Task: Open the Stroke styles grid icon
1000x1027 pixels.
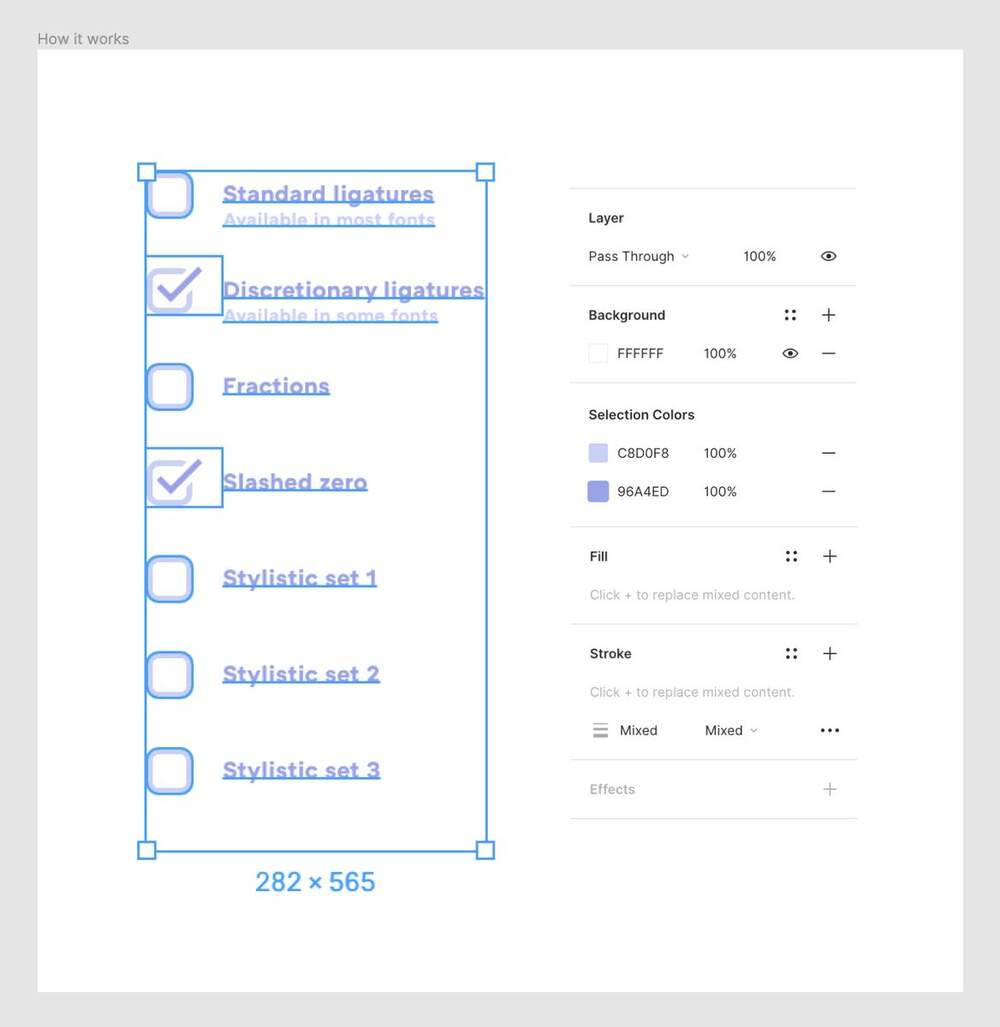Action: [791, 653]
